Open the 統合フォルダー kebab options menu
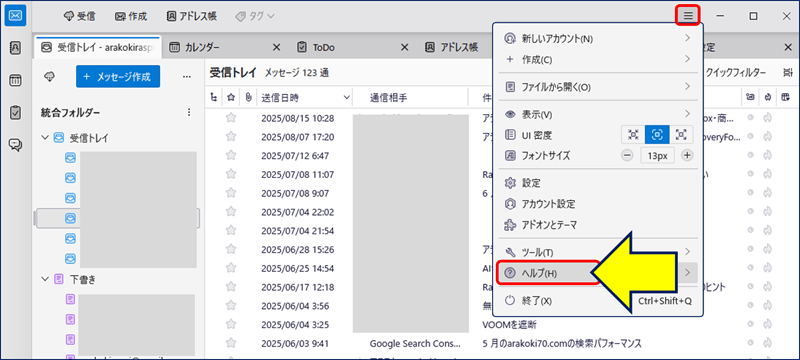The width and height of the screenshot is (800, 360). click(x=189, y=112)
